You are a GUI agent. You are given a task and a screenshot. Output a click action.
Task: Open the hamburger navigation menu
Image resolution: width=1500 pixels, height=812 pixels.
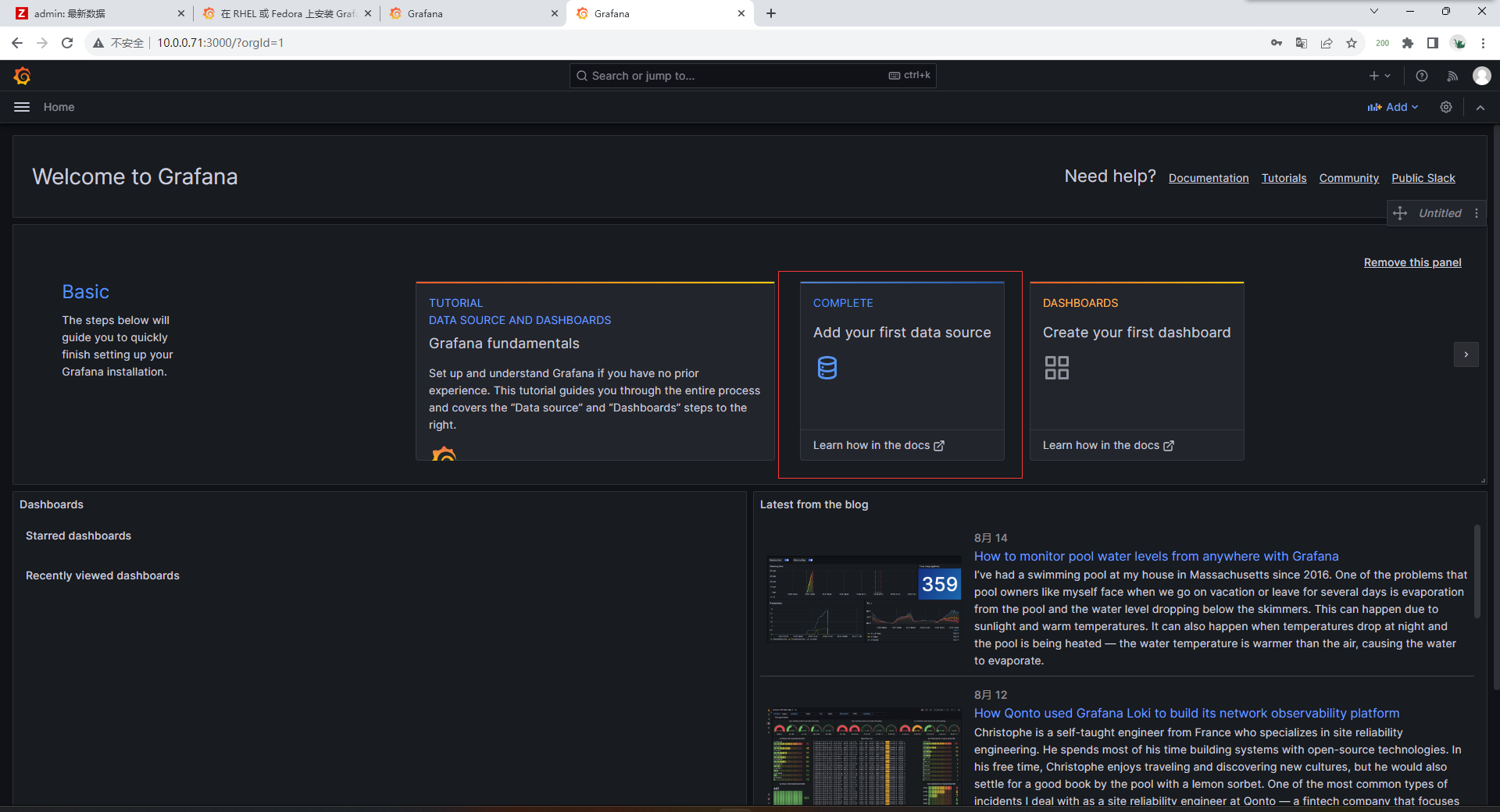[x=22, y=107]
